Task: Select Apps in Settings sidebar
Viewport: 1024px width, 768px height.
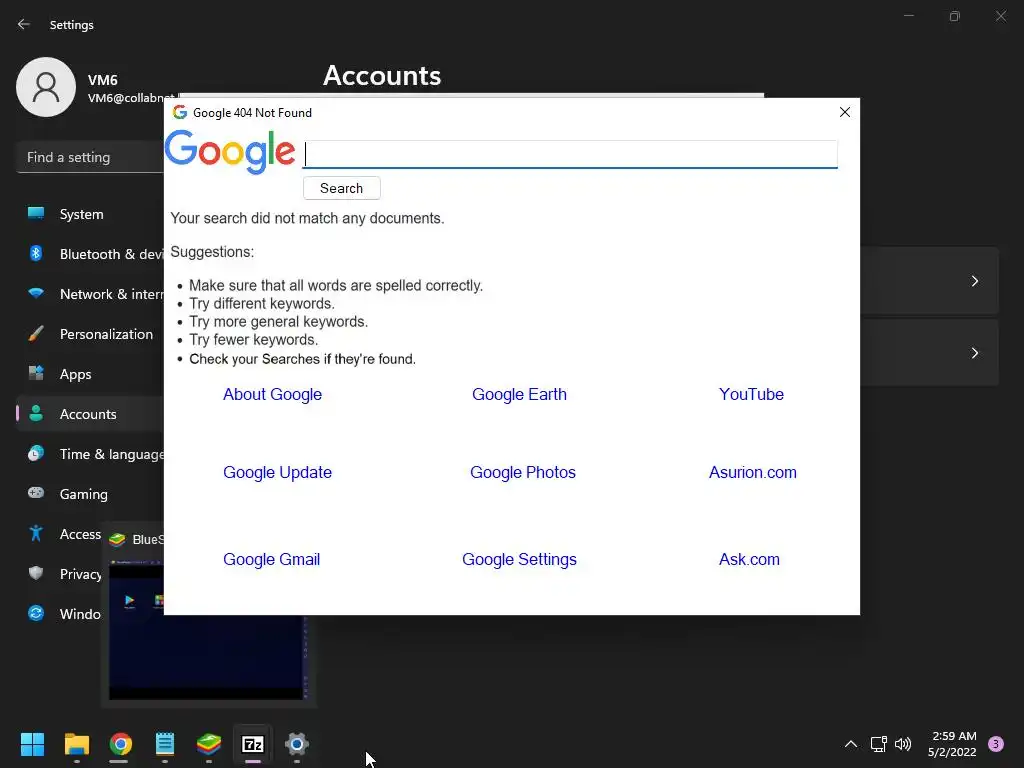Action: (x=90, y=374)
